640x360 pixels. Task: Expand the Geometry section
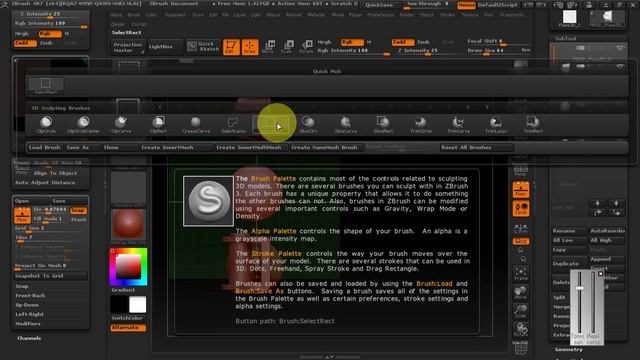point(569,349)
